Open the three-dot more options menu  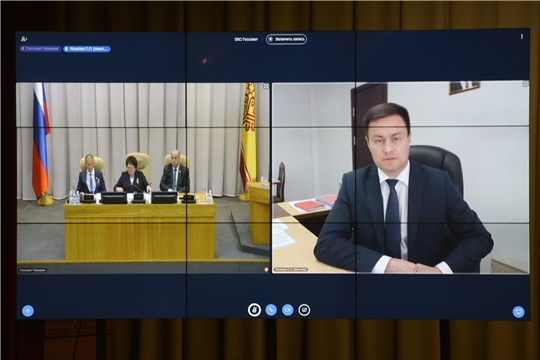[522, 36]
